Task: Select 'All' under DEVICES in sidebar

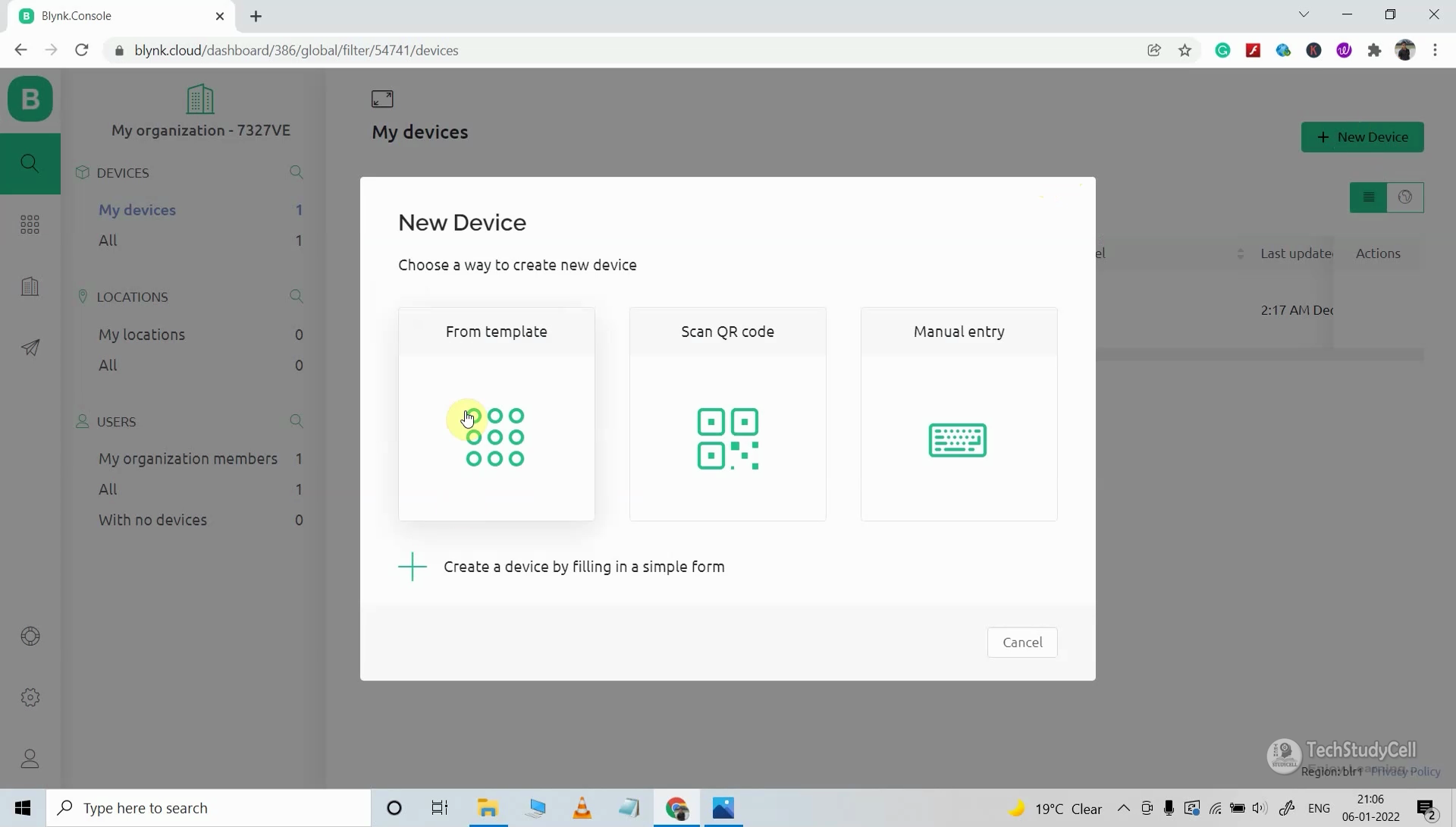Action: [108, 240]
